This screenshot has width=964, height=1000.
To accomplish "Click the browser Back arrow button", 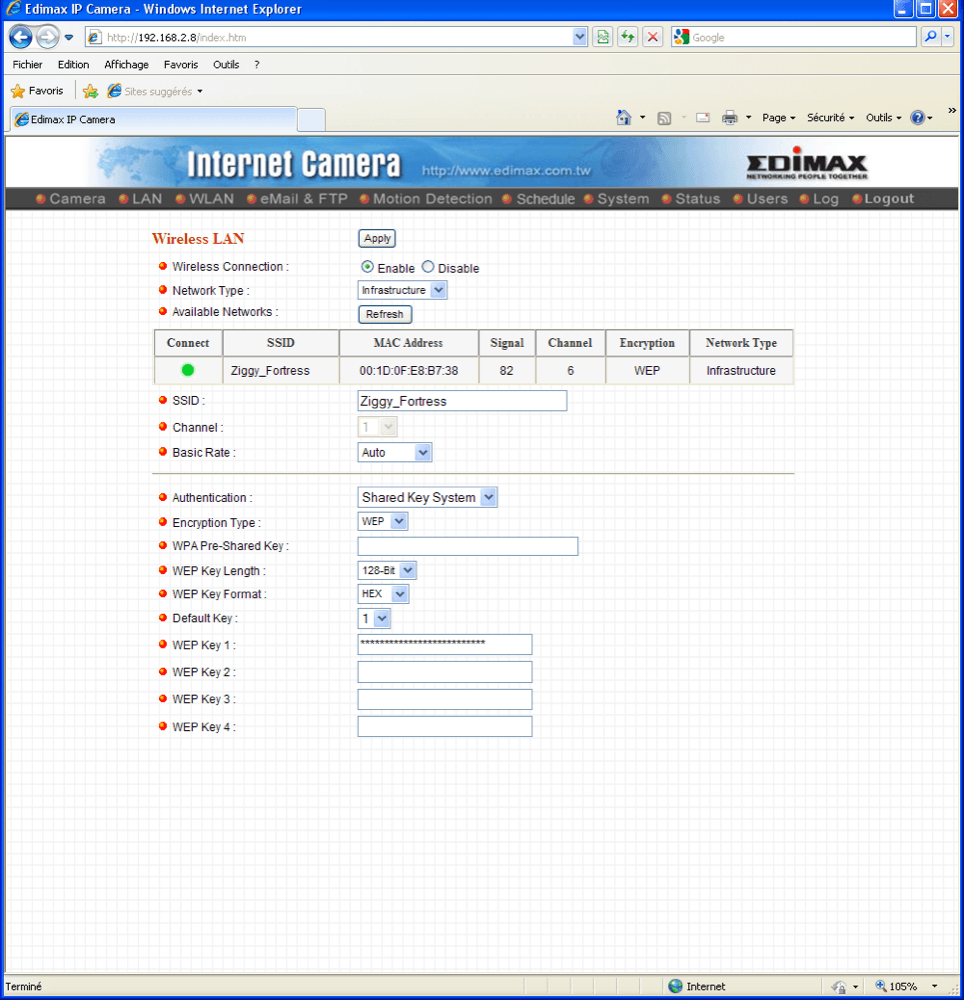I will [x=20, y=37].
